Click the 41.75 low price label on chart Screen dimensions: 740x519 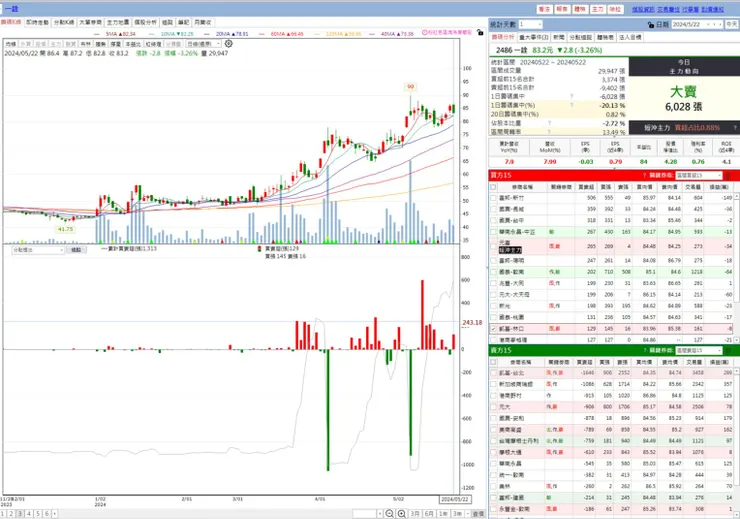(66, 229)
